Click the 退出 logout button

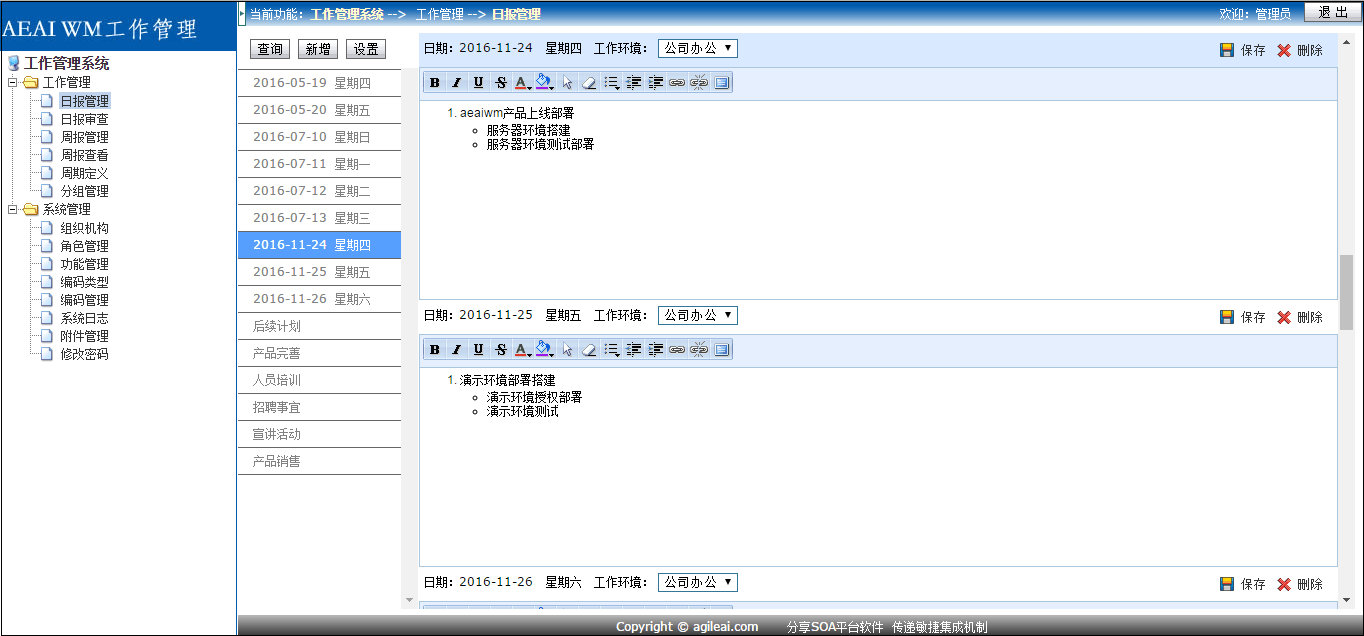click(1333, 12)
